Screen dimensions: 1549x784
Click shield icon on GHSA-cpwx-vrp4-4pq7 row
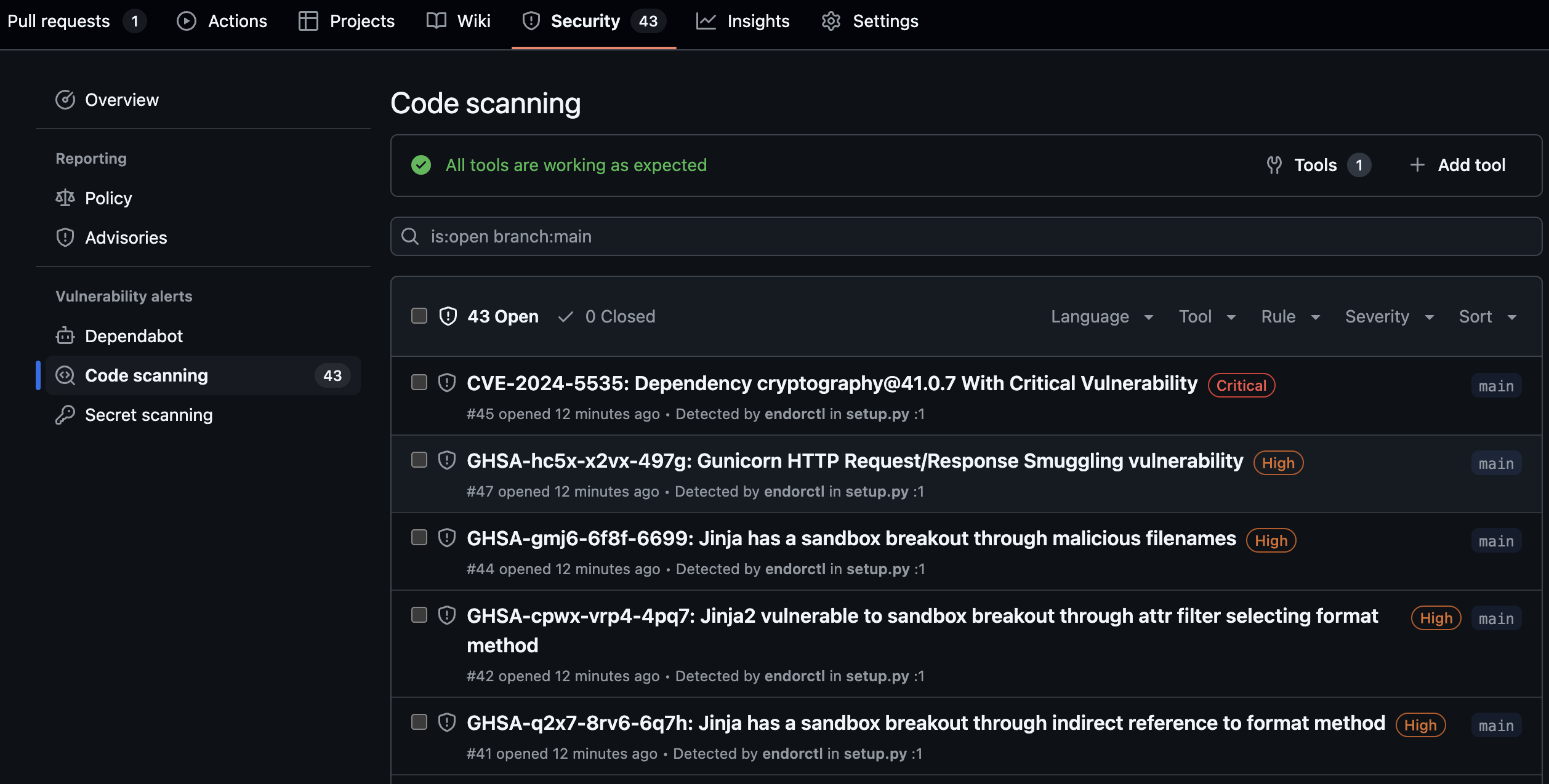[447, 615]
